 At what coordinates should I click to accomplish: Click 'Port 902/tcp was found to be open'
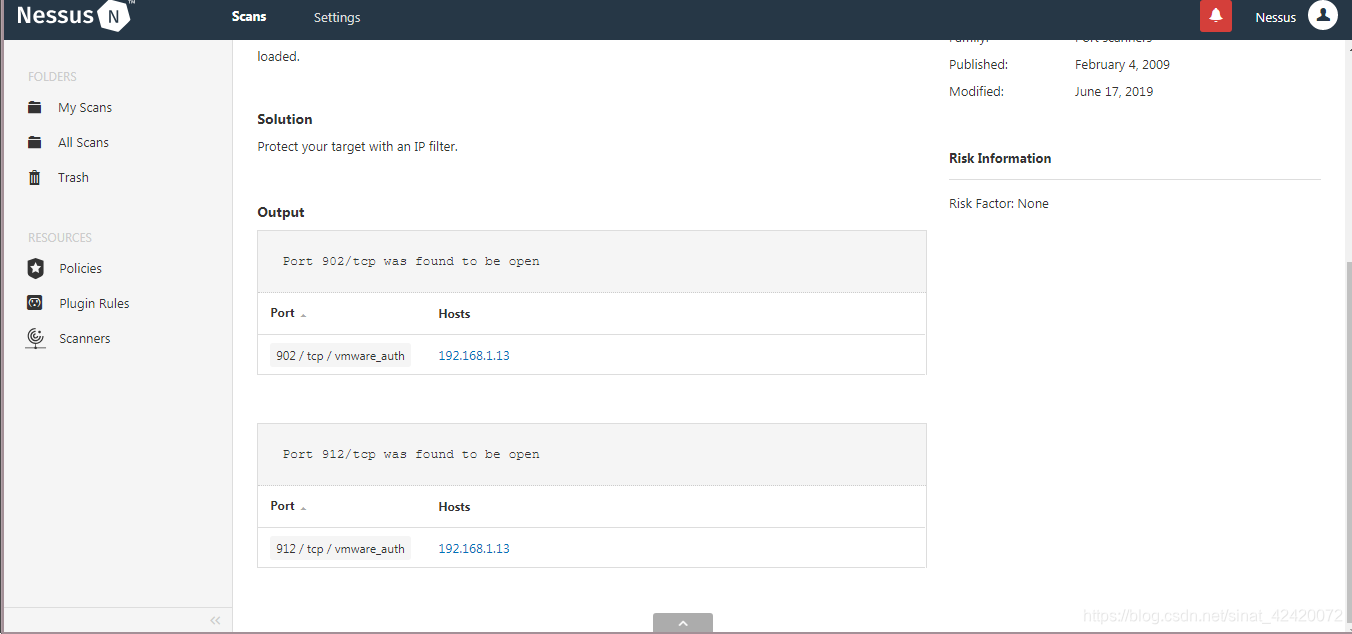click(x=410, y=261)
